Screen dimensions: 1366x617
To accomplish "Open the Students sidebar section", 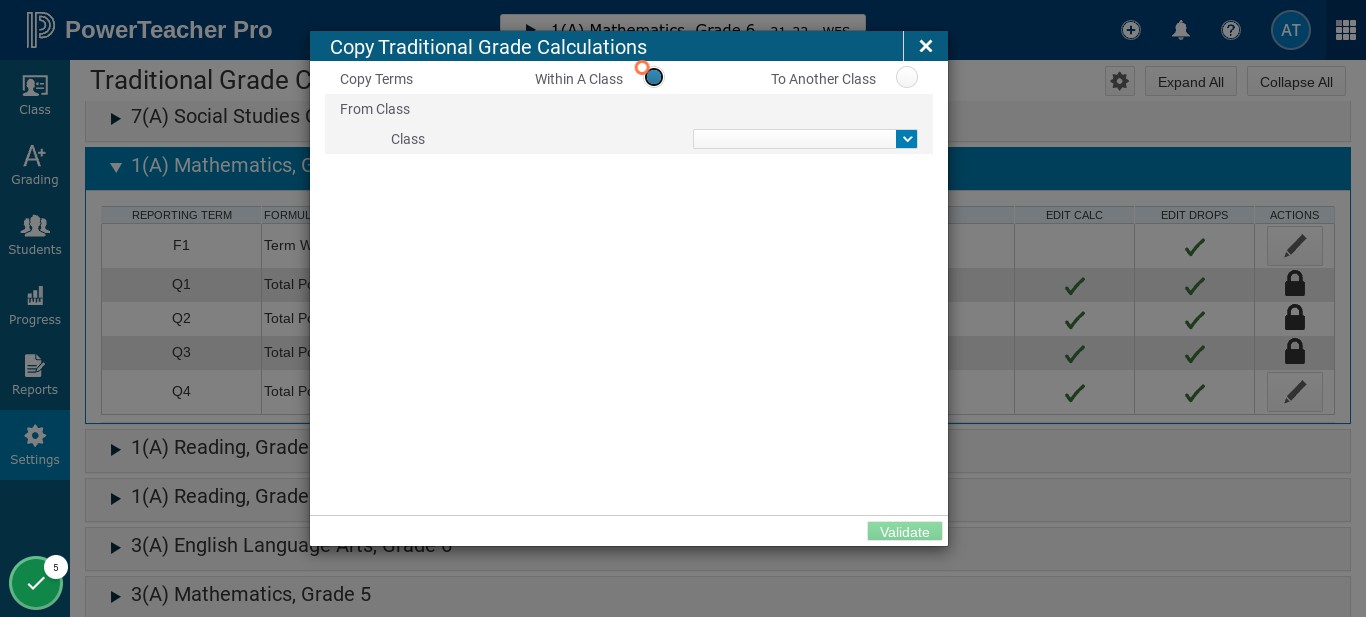I will click(35, 235).
